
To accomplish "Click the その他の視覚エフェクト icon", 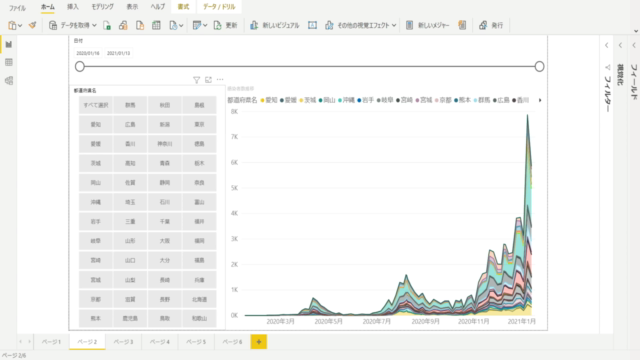I will pyautogui.click(x=329, y=25).
